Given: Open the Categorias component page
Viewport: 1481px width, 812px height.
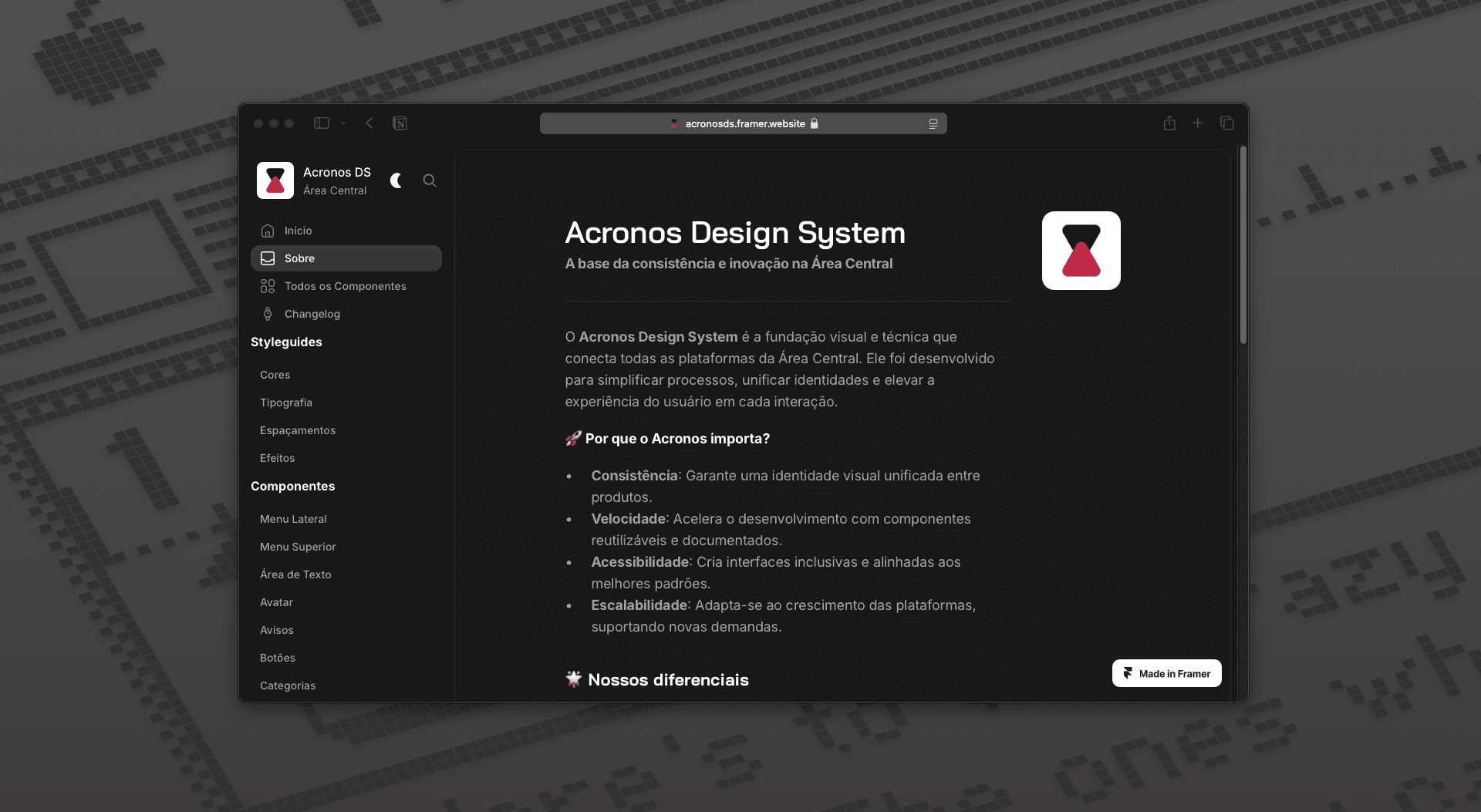Looking at the screenshot, I should coord(288,686).
